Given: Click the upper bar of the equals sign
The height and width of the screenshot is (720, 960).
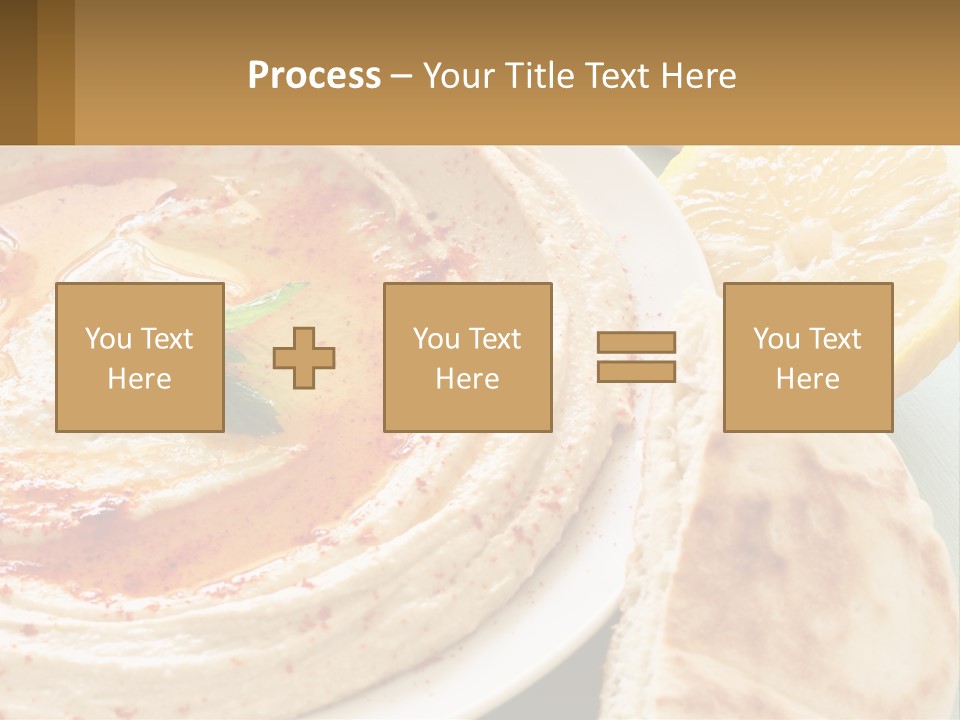Looking at the screenshot, I should pyautogui.click(x=636, y=342).
